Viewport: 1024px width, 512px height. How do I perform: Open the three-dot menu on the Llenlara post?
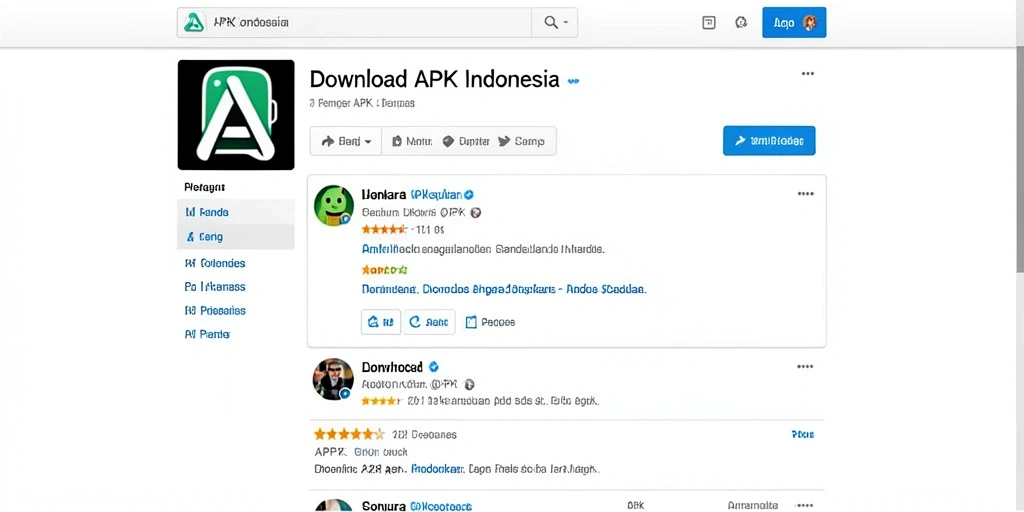(x=806, y=194)
